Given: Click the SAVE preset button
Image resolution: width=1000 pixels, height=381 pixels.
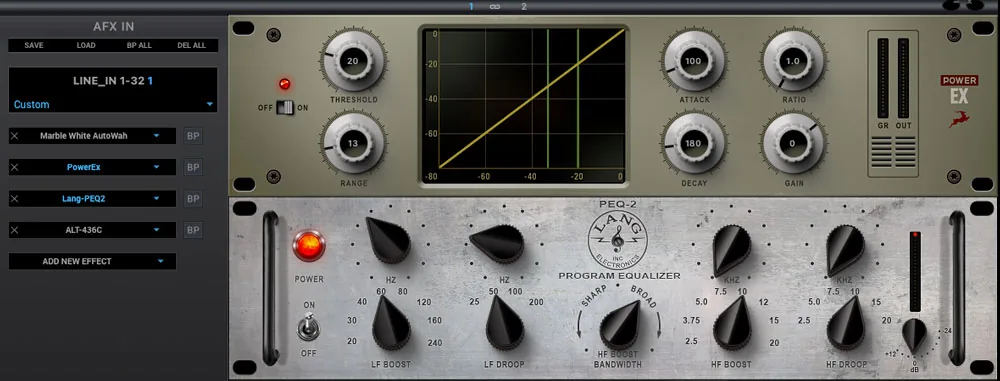Looking at the screenshot, I should [x=34, y=45].
